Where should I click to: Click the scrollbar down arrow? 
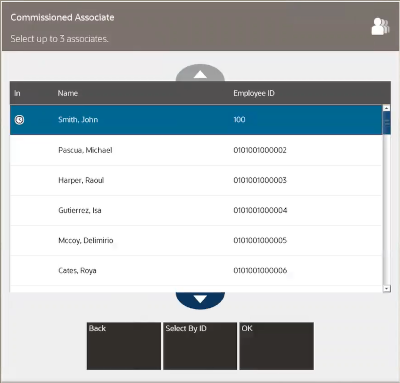(387, 289)
